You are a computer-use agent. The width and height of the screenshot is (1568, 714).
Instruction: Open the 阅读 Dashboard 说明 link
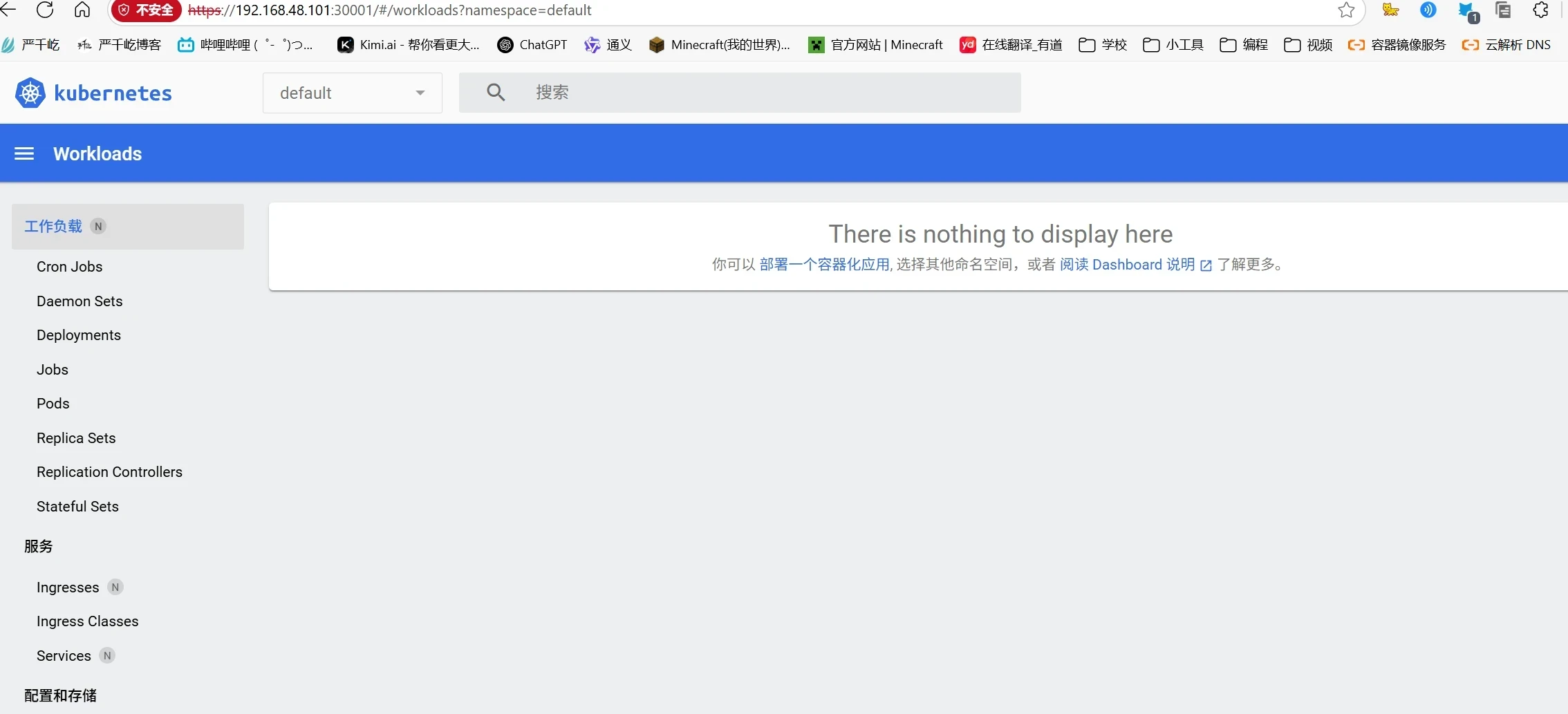(x=1128, y=265)
